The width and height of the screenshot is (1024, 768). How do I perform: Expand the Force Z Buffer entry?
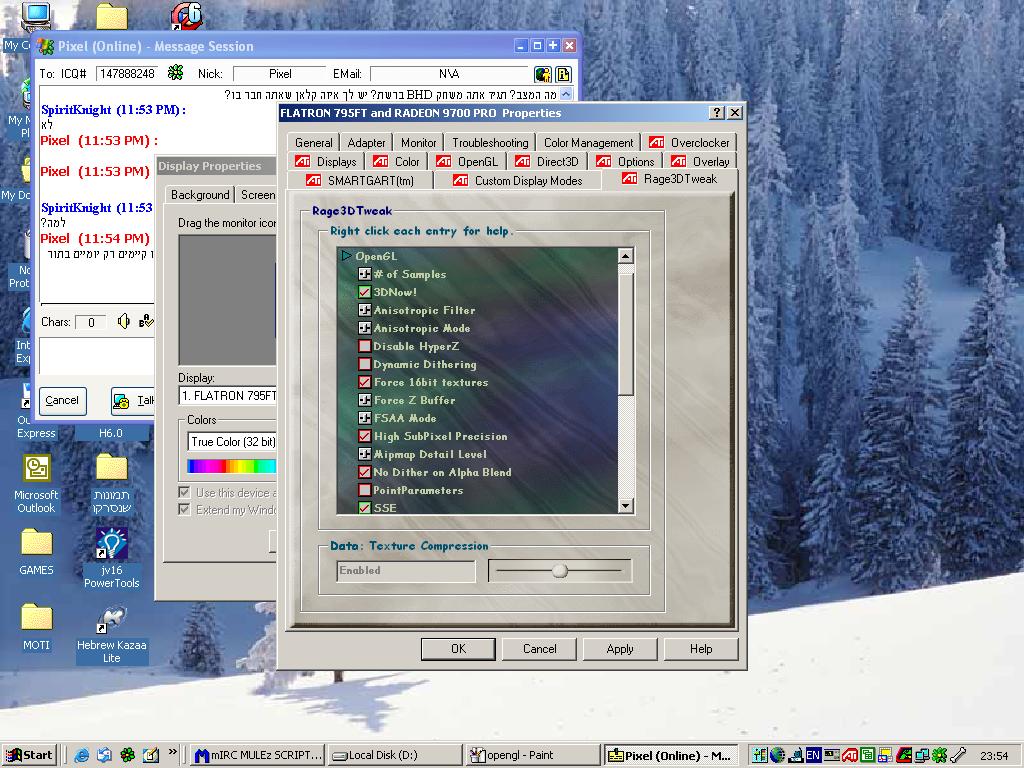tap(364, 400)
